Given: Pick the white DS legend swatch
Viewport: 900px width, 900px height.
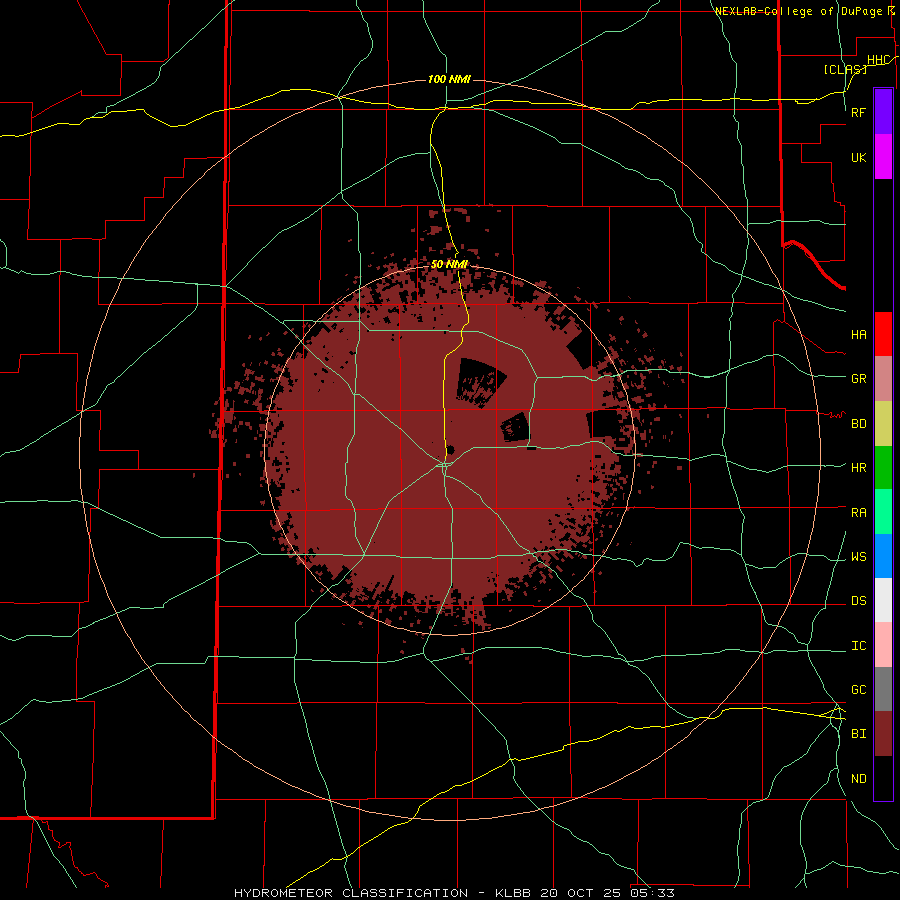Looking at the screenshot, I should coord(883,600).
